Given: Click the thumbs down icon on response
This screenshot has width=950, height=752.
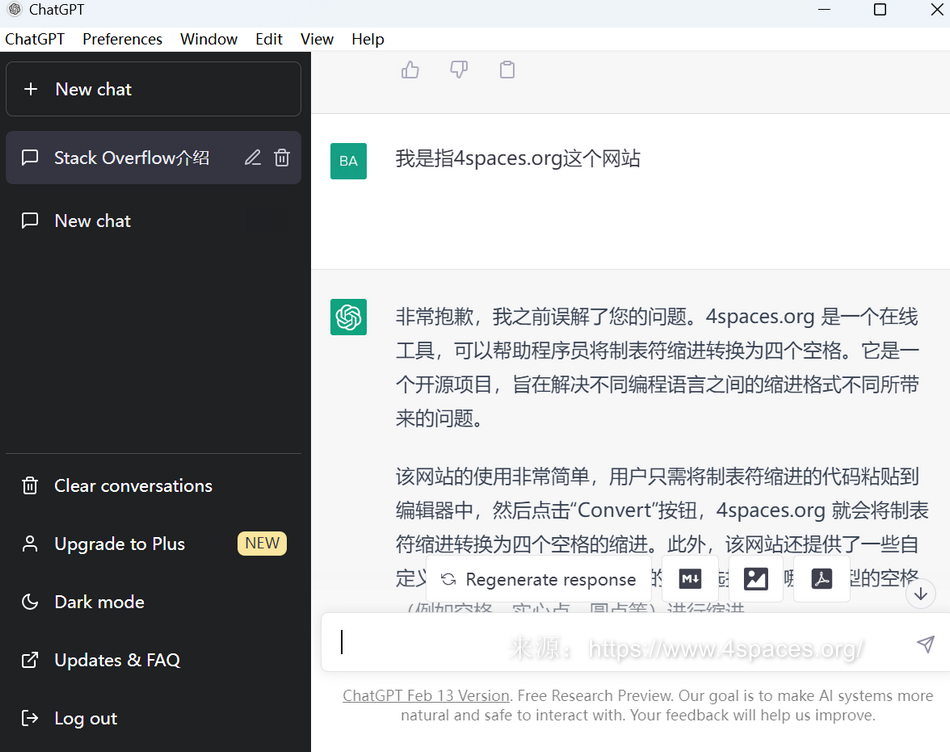Looking at the screenshot, I should (x=459, y=70).
